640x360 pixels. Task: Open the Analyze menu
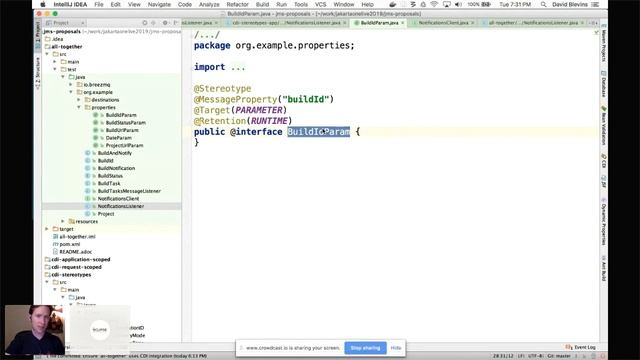click(209, 4)
